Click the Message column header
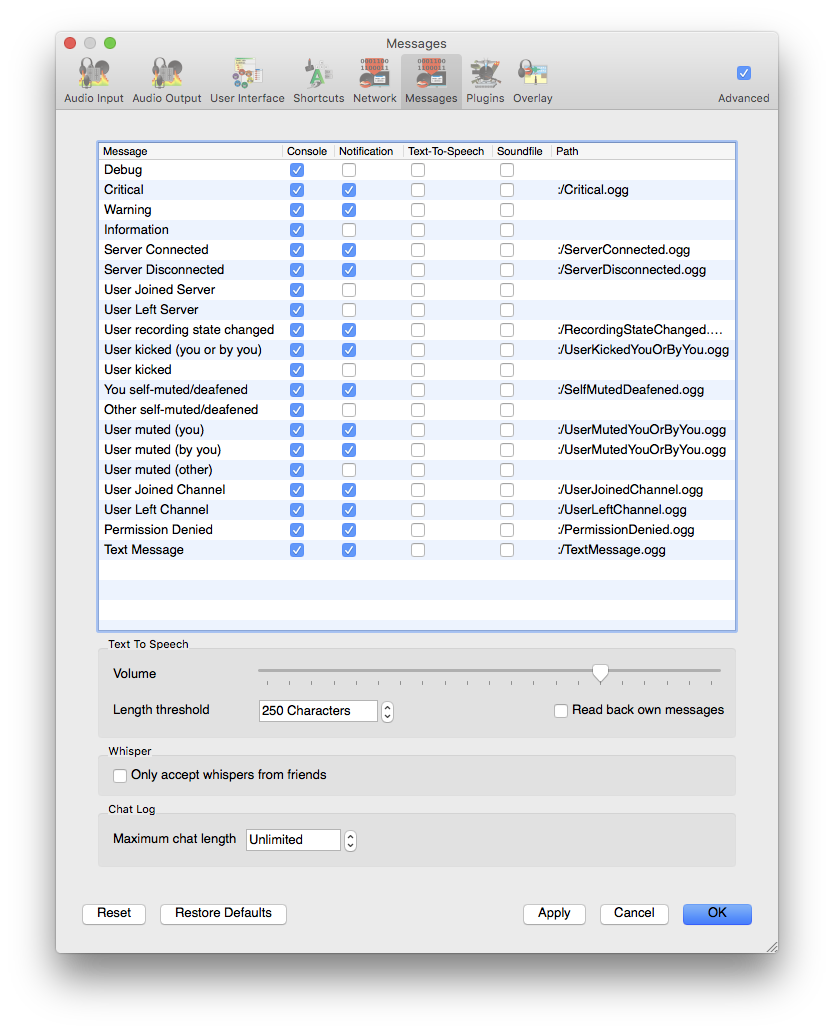 tap(190, 151)
